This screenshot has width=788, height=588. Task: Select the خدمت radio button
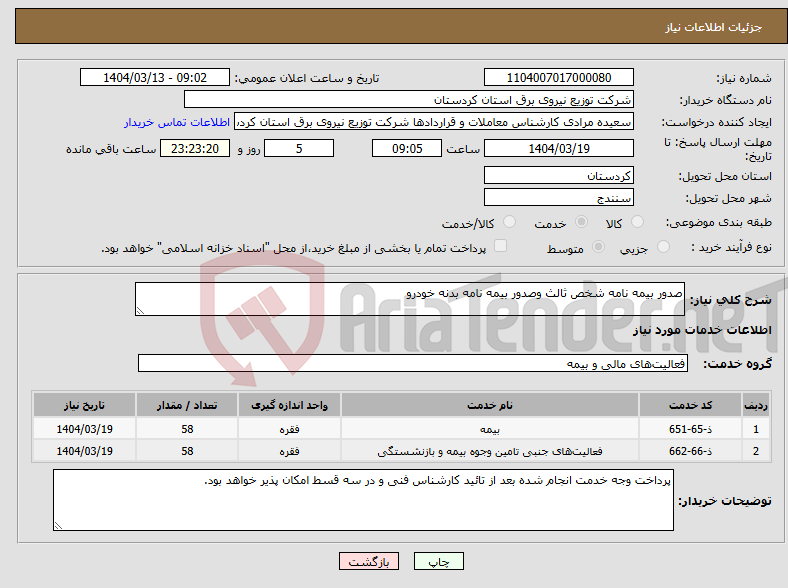tap(581, 222)
